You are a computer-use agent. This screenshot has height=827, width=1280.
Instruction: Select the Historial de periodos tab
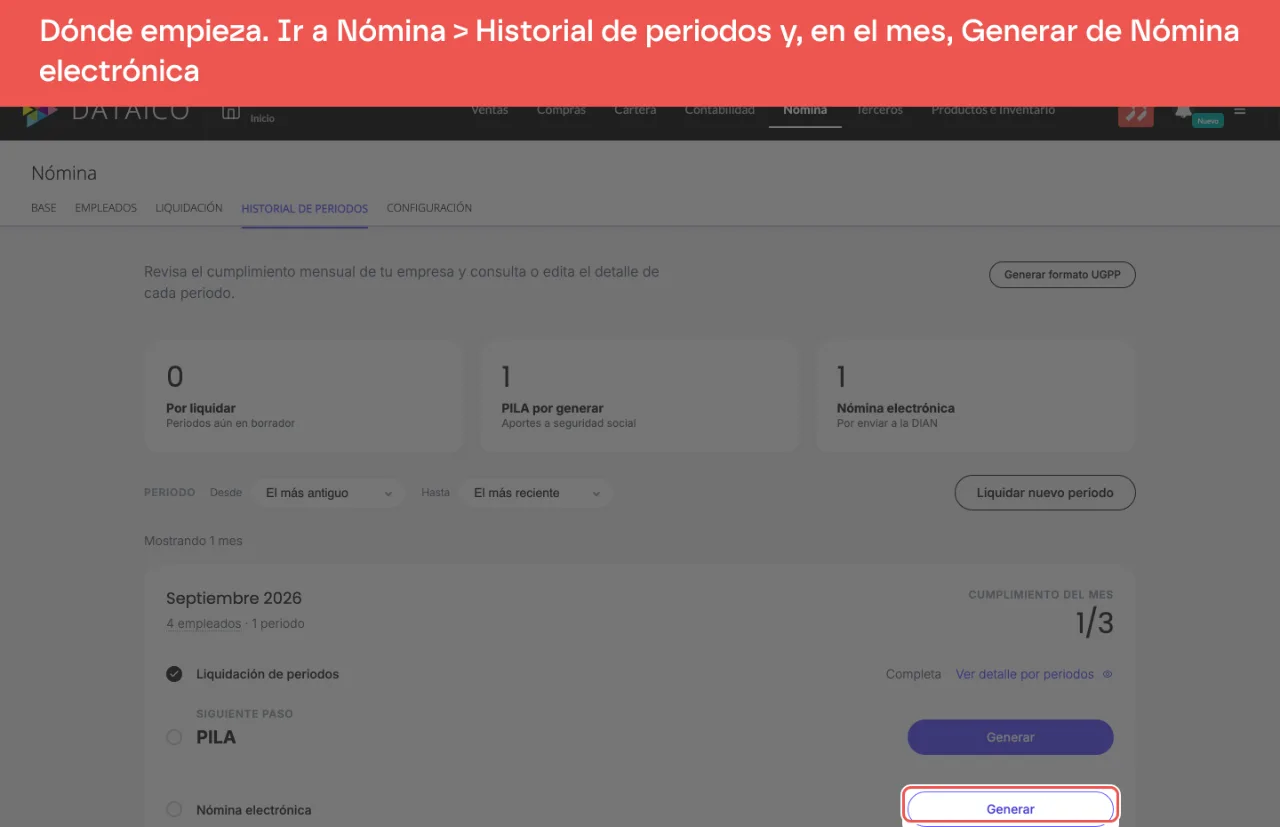[x=305, y=209]
